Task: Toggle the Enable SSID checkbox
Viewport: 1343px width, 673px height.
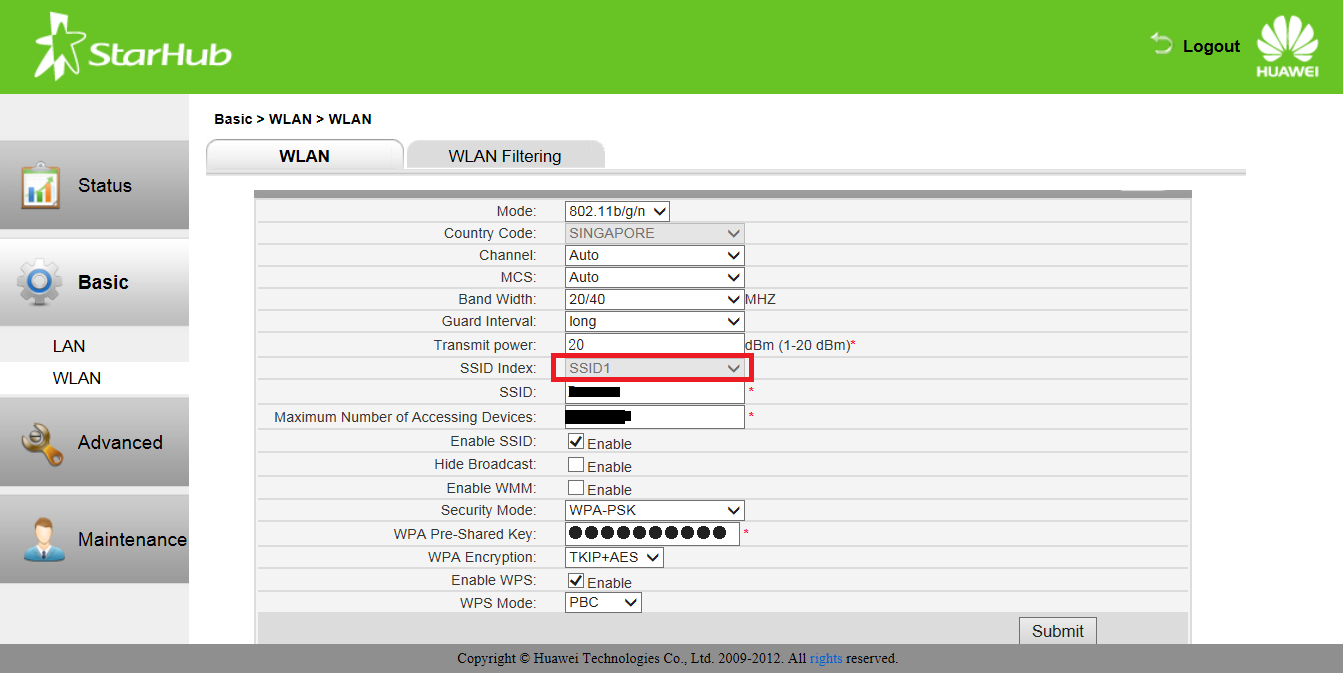Action: [x=576, y=441]
